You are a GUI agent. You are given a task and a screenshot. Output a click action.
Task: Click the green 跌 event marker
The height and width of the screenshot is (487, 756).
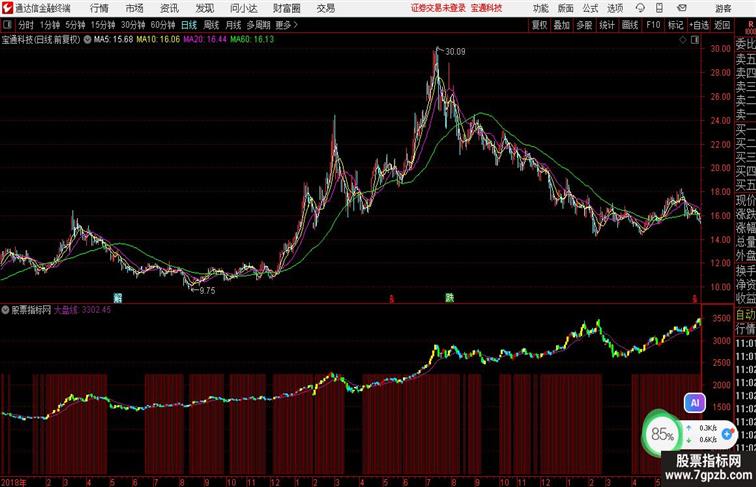(449, 297)
